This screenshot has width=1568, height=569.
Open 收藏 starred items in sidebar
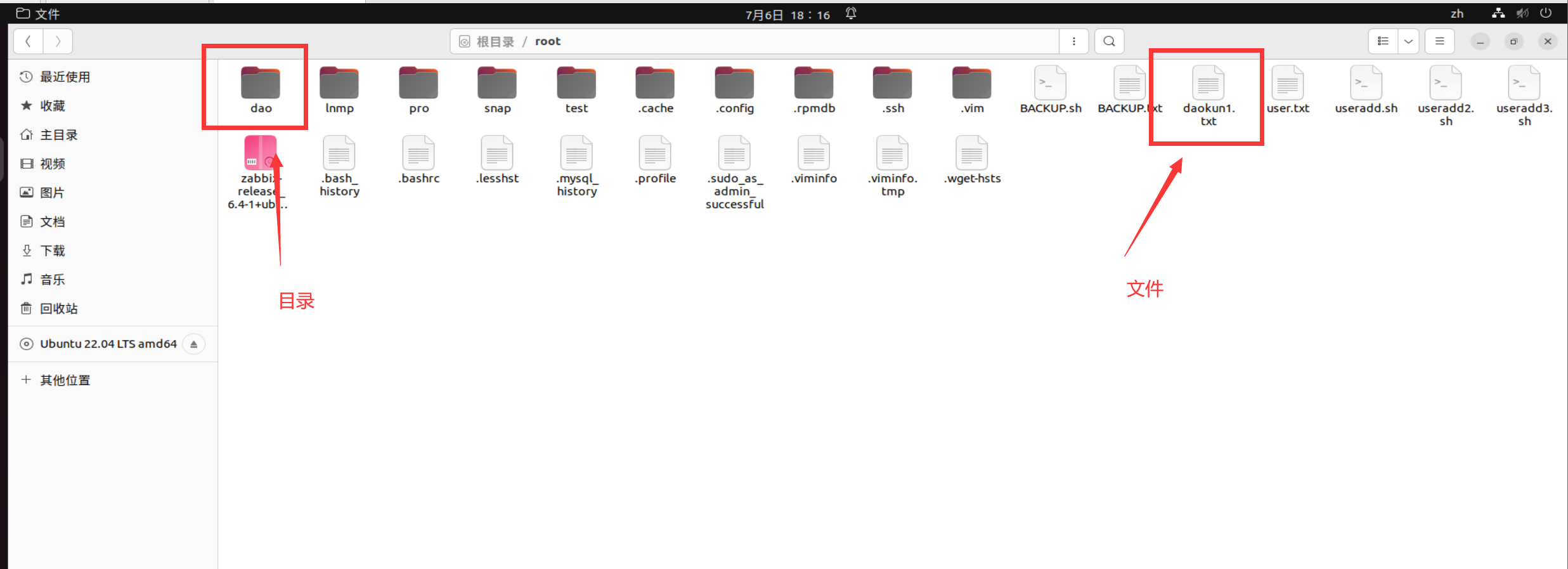pyautogui.click(x=113, y=106)
